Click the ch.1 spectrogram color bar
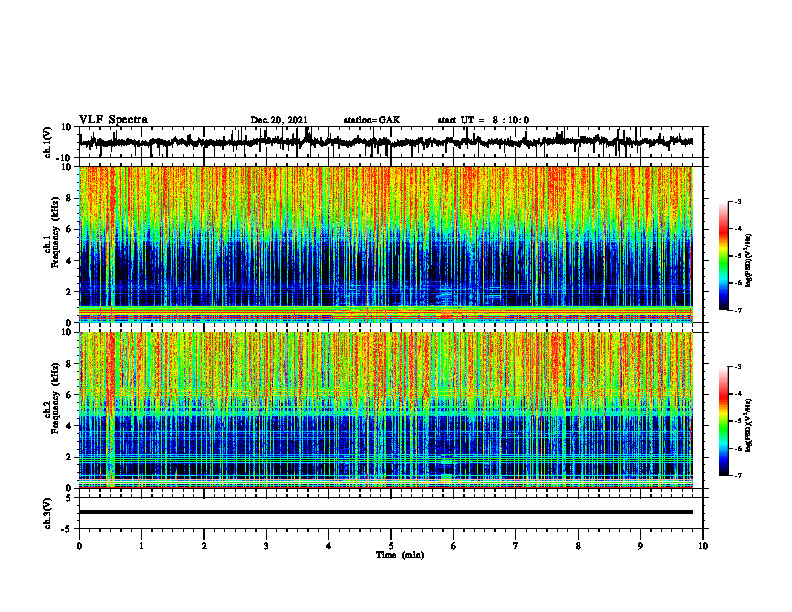Image resolution: width=792 pixels, height=612 pixels. (x=723, y=255)
